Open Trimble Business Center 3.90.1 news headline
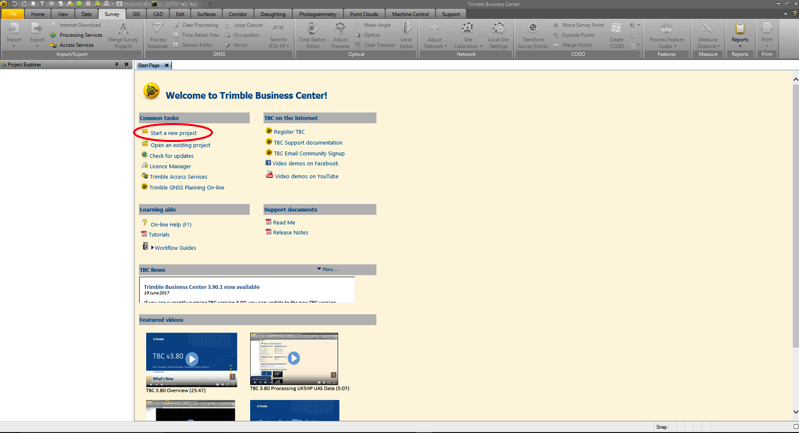Viewport: 799px width, 433px height. pyautogui.click(x=201, y=287)
